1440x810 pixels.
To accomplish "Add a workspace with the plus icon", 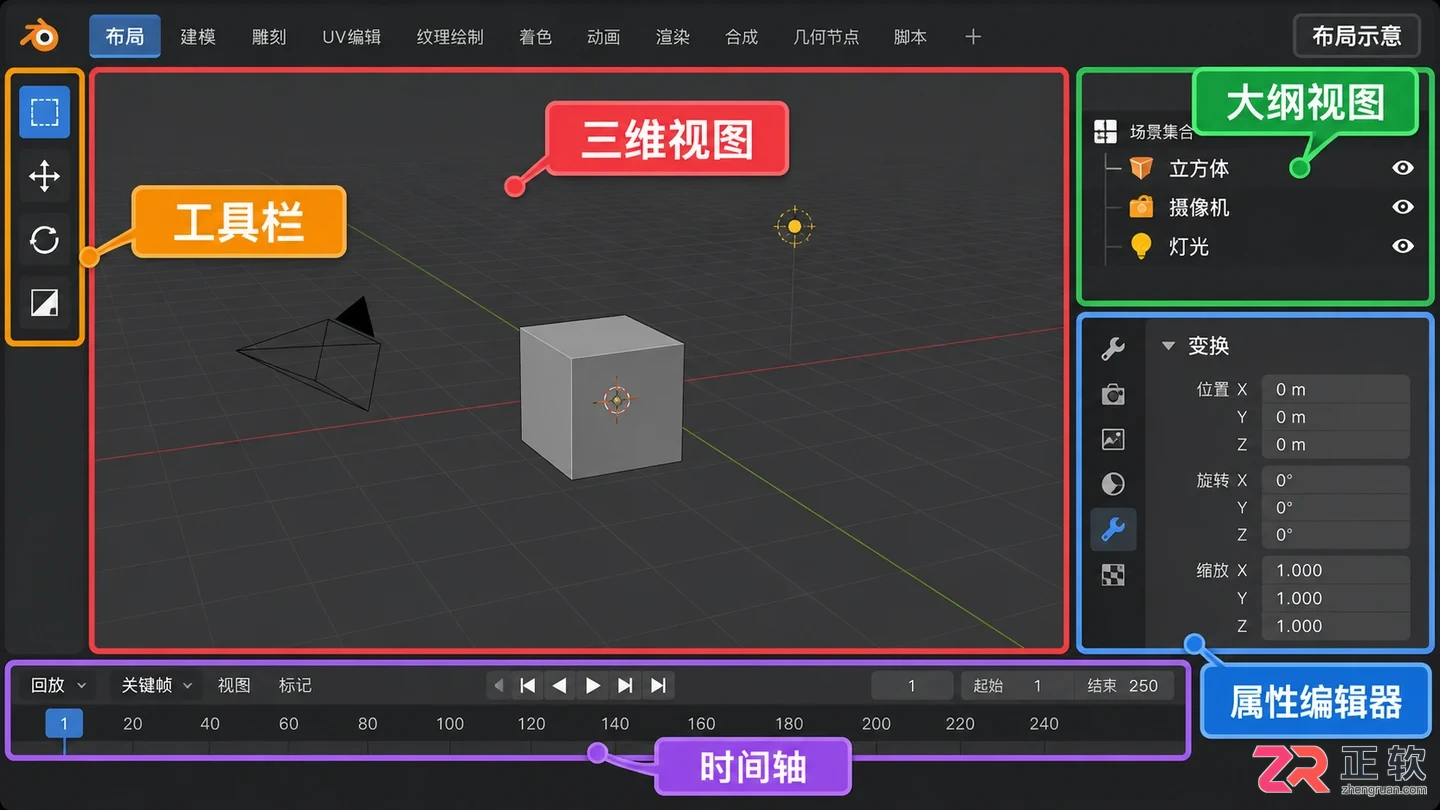I will pos(973,37).
